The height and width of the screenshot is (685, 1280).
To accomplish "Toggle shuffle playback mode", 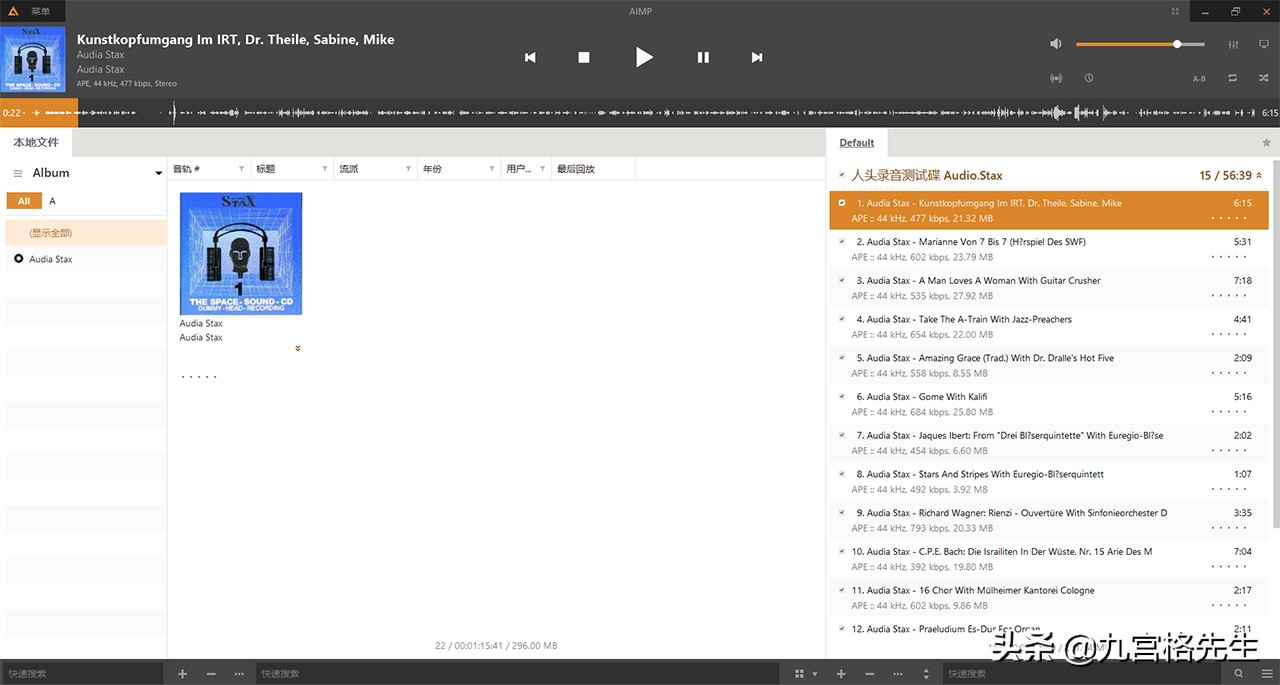I will pyautogui.click(x=1265, y=78).
